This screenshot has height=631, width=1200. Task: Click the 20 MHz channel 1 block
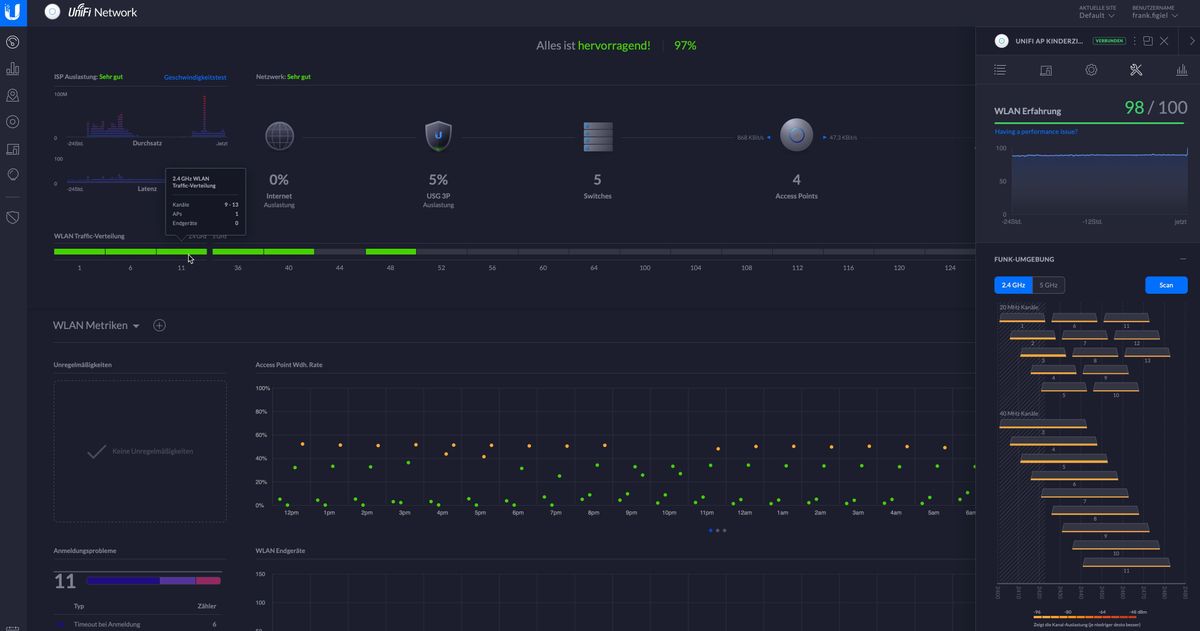coord(1022,318)
